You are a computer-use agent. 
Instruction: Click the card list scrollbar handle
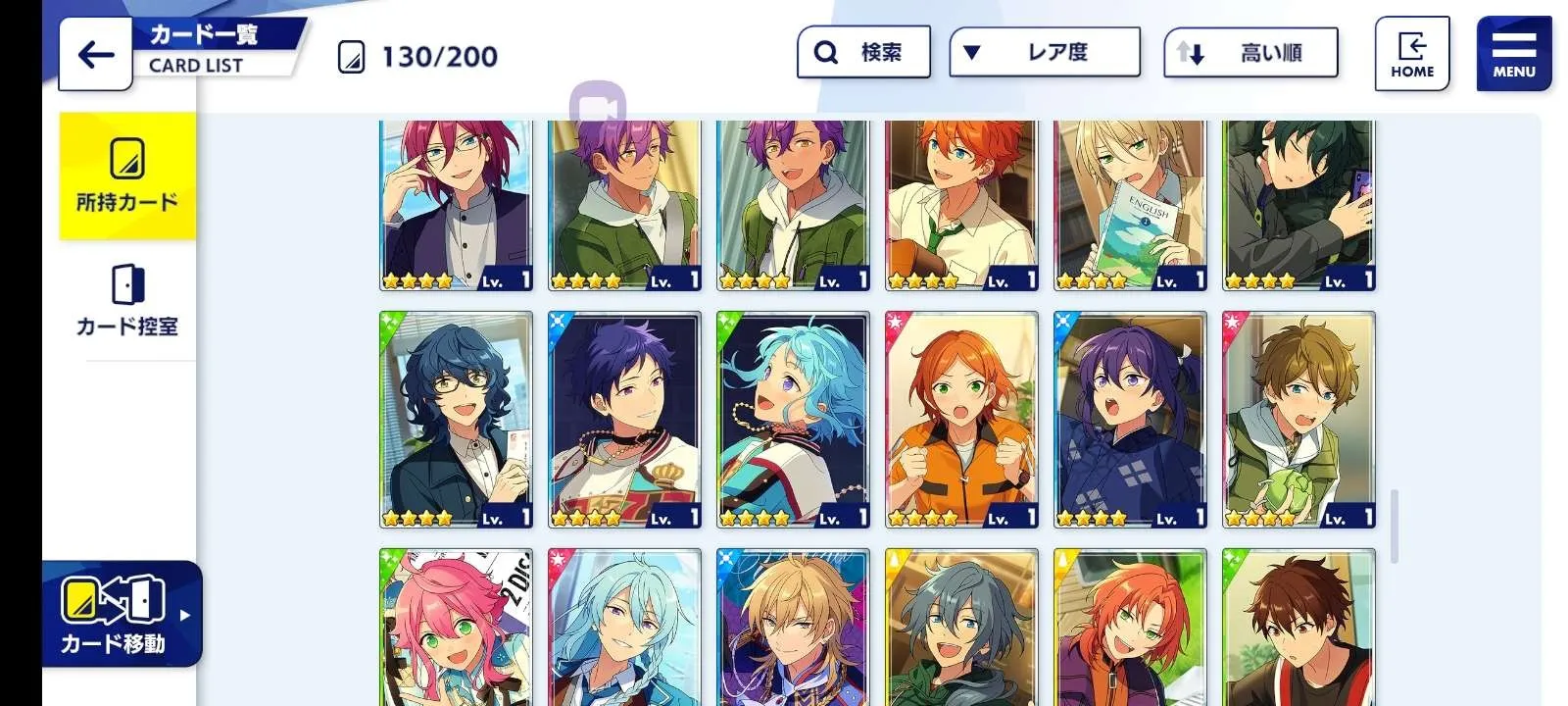tap(1394, 527)
